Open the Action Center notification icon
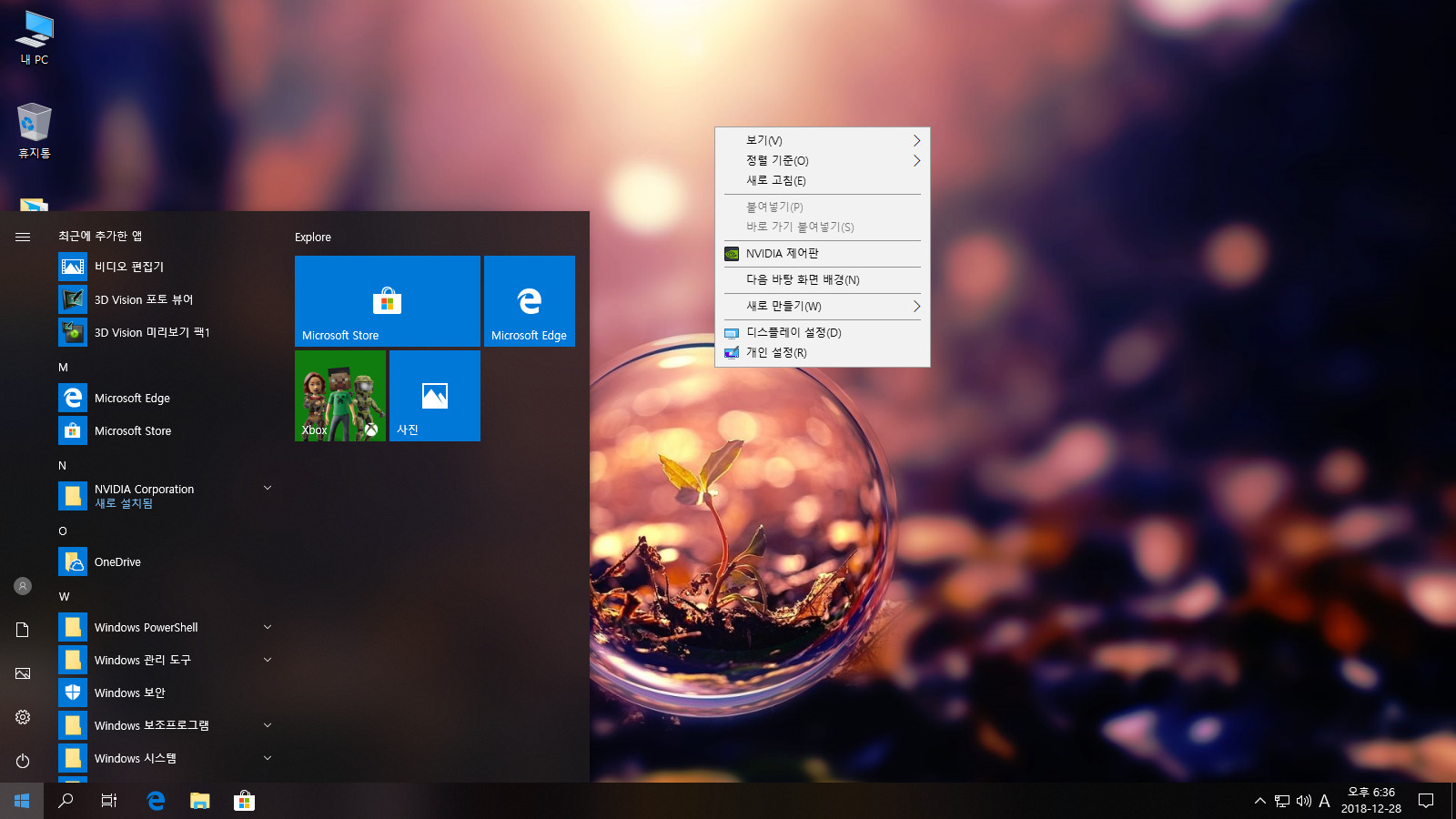 1426,801
